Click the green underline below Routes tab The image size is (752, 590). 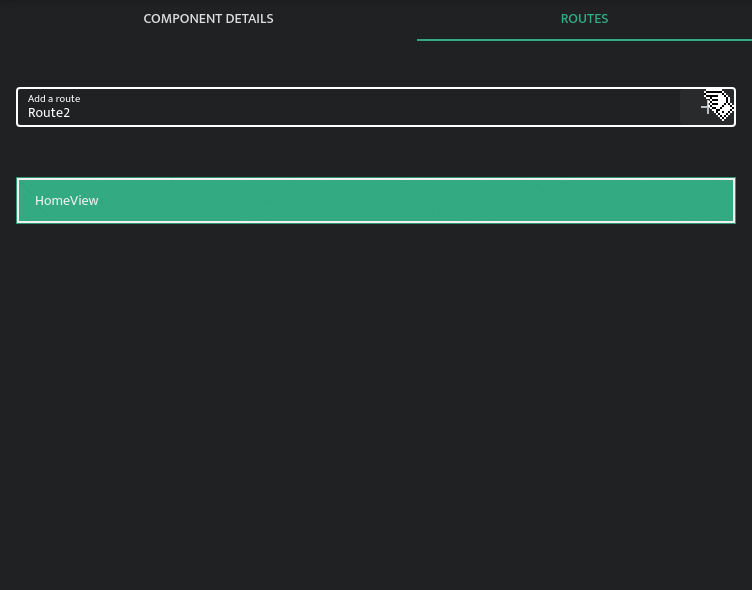[x=584, y=40]
